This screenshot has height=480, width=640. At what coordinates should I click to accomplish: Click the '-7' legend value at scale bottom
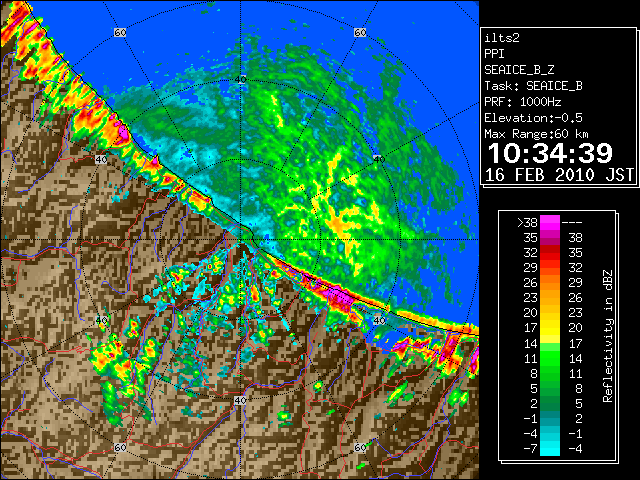tap(530, 448)
